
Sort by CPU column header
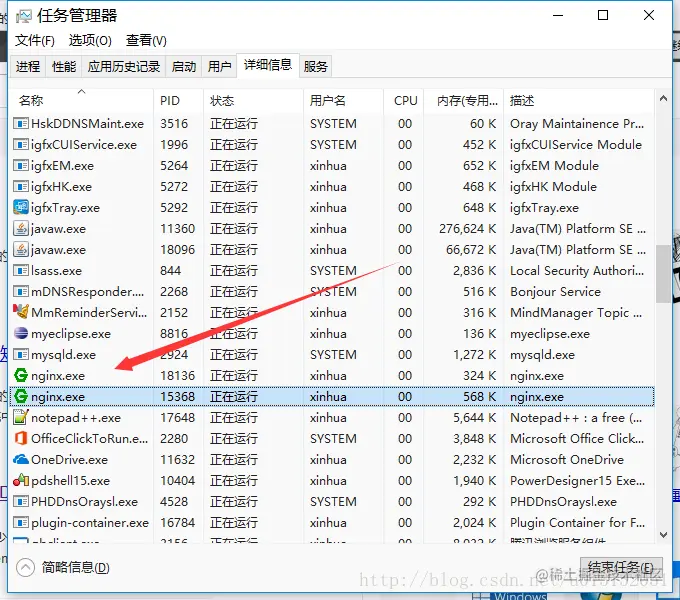pyautogui.click(x=405, y=101)
